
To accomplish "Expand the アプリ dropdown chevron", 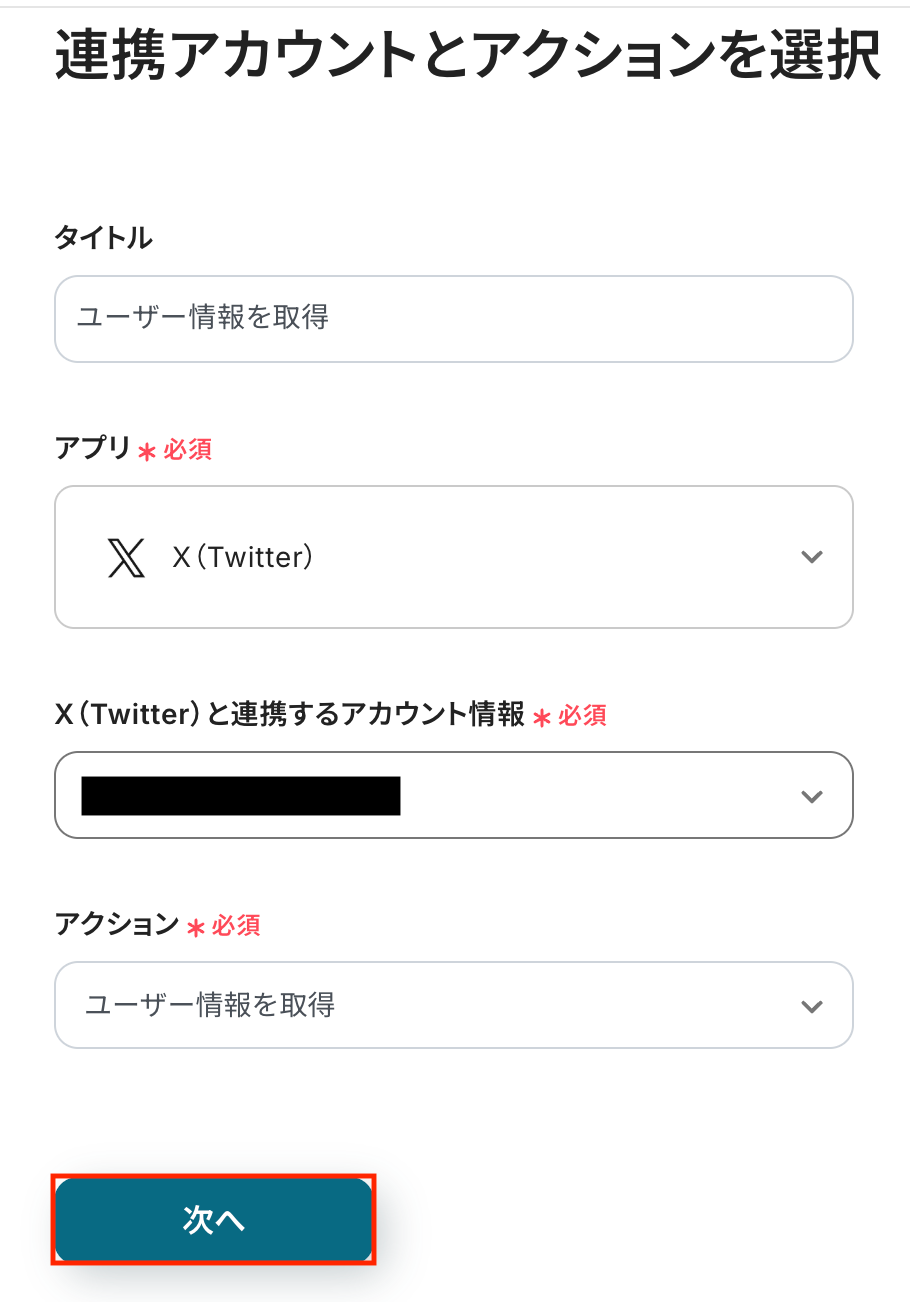I will pos(811,557).
